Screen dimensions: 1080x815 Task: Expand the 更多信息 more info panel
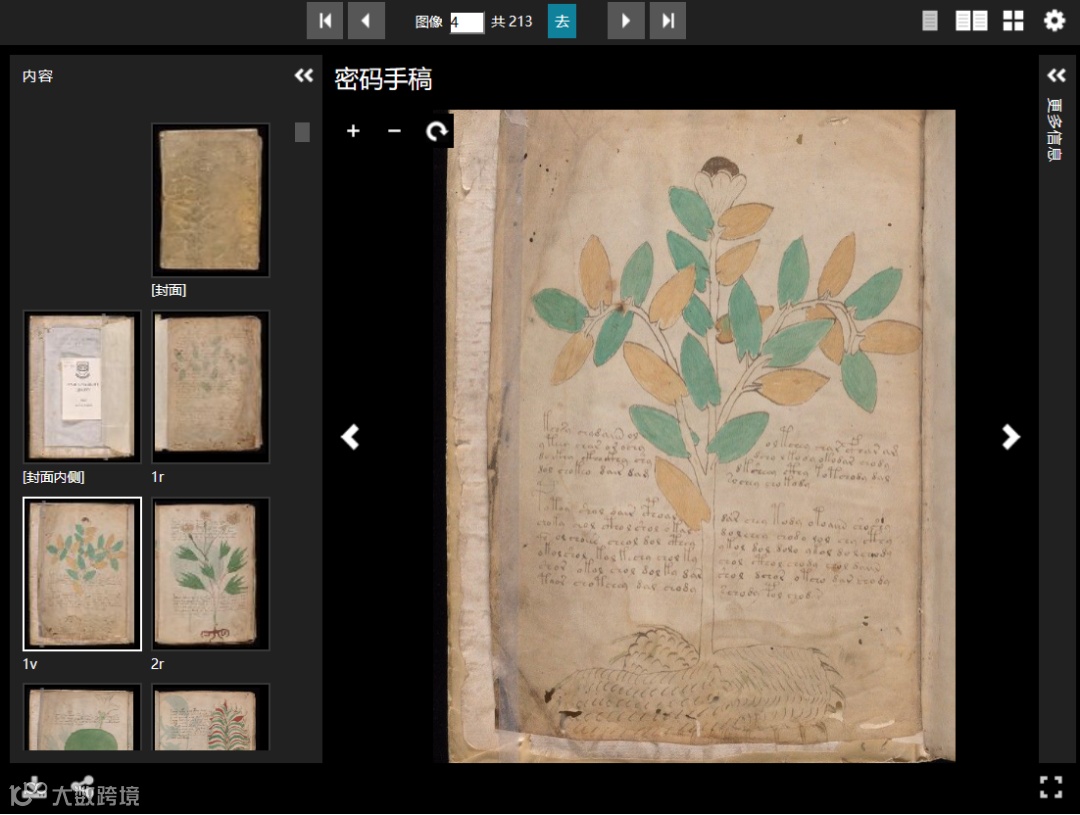click(x=1056, y=75)
